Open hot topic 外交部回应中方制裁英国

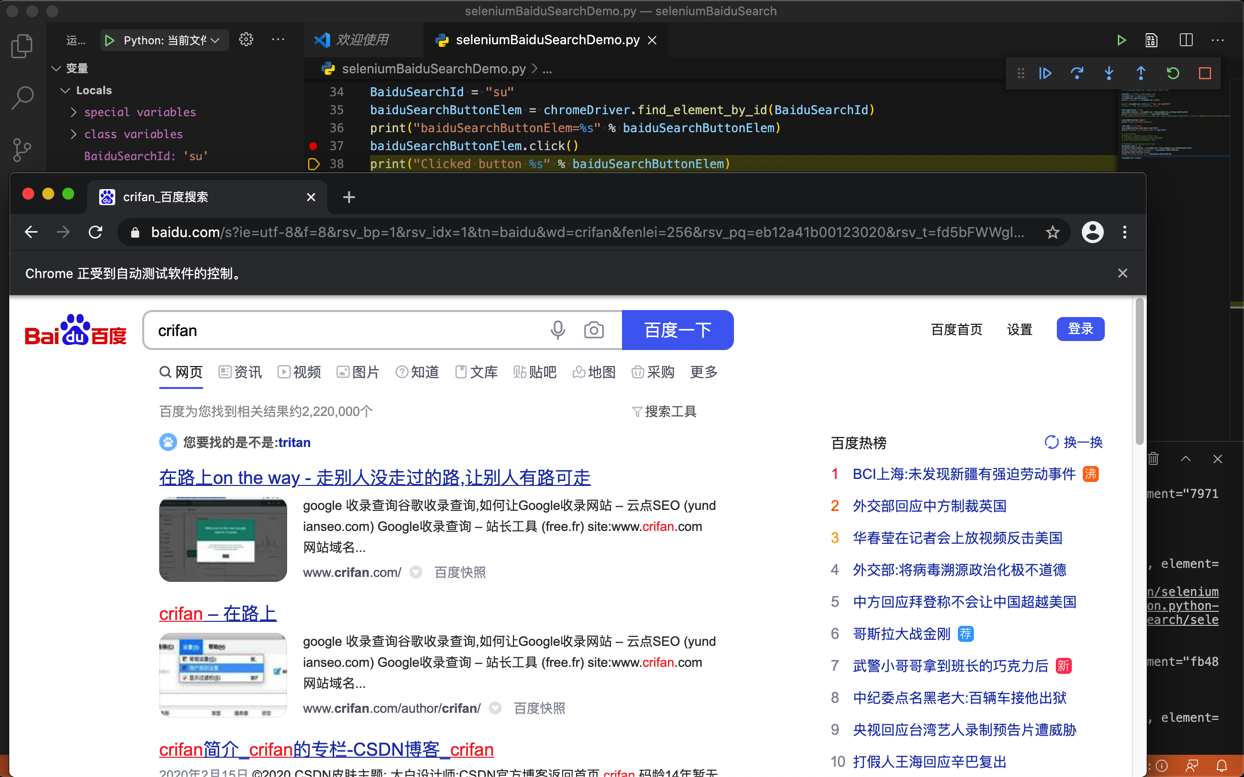[930, 506]
